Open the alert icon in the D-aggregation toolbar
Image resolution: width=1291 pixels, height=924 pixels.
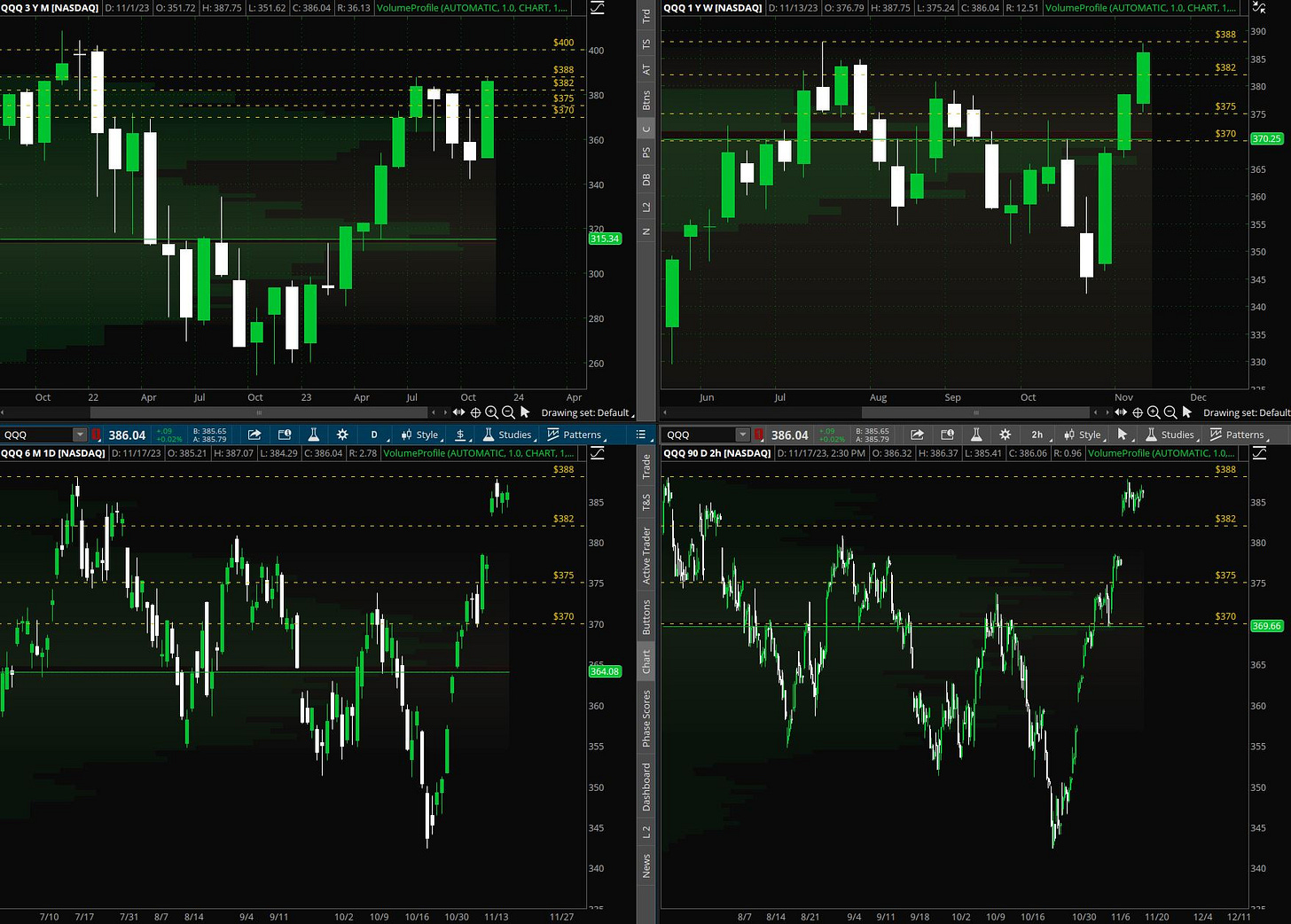pyautogui.click(x=285, y=435)
